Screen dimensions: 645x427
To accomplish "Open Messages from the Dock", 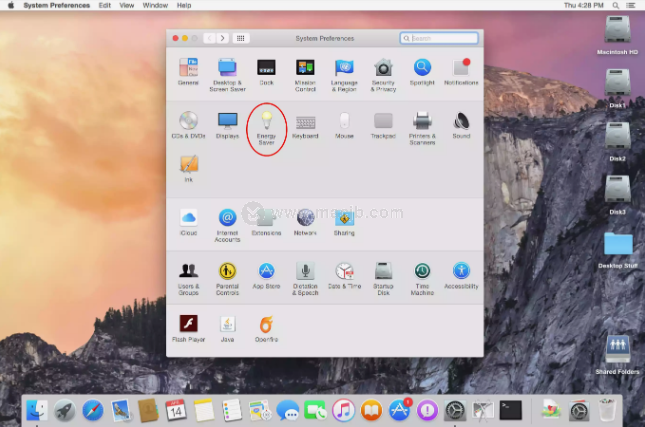I will [288, 410].
